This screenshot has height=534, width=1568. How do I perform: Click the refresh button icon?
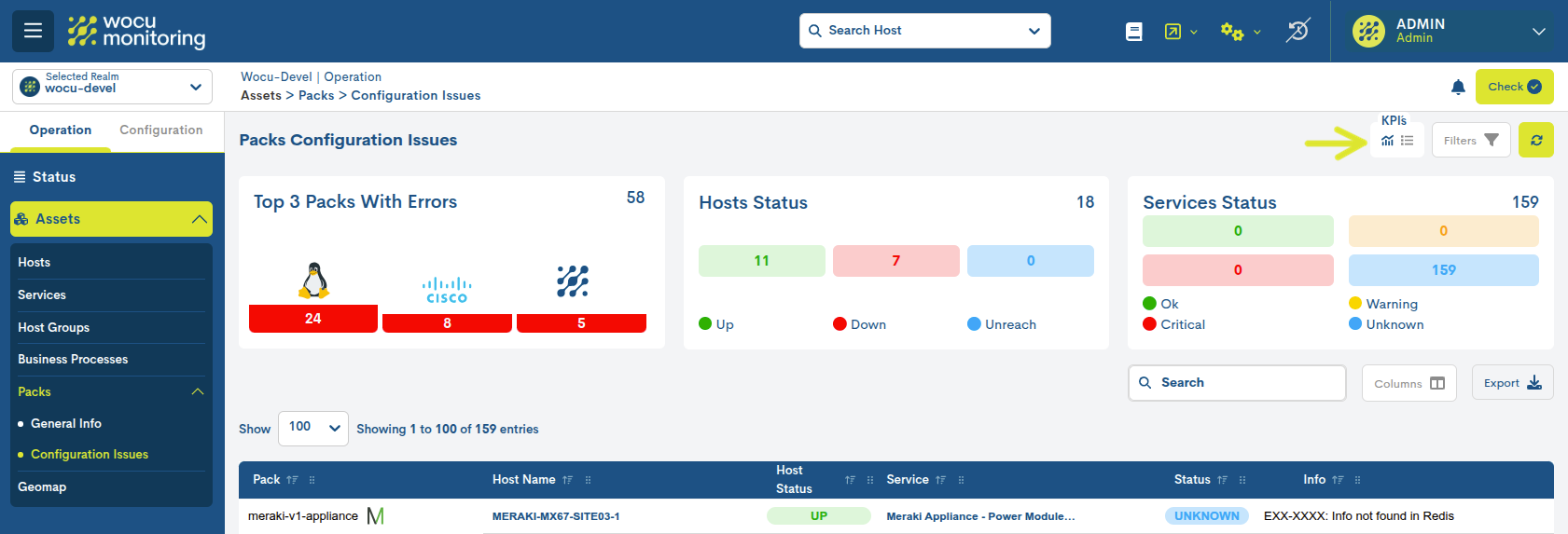click(1536, 141)
